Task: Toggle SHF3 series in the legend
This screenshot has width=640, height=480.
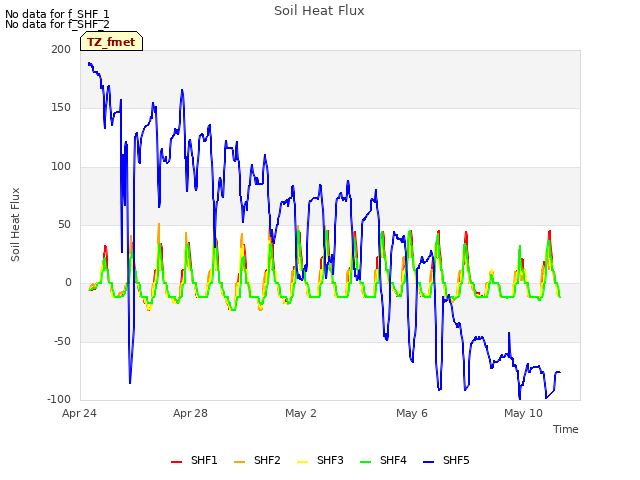Action: click(320, 460)
